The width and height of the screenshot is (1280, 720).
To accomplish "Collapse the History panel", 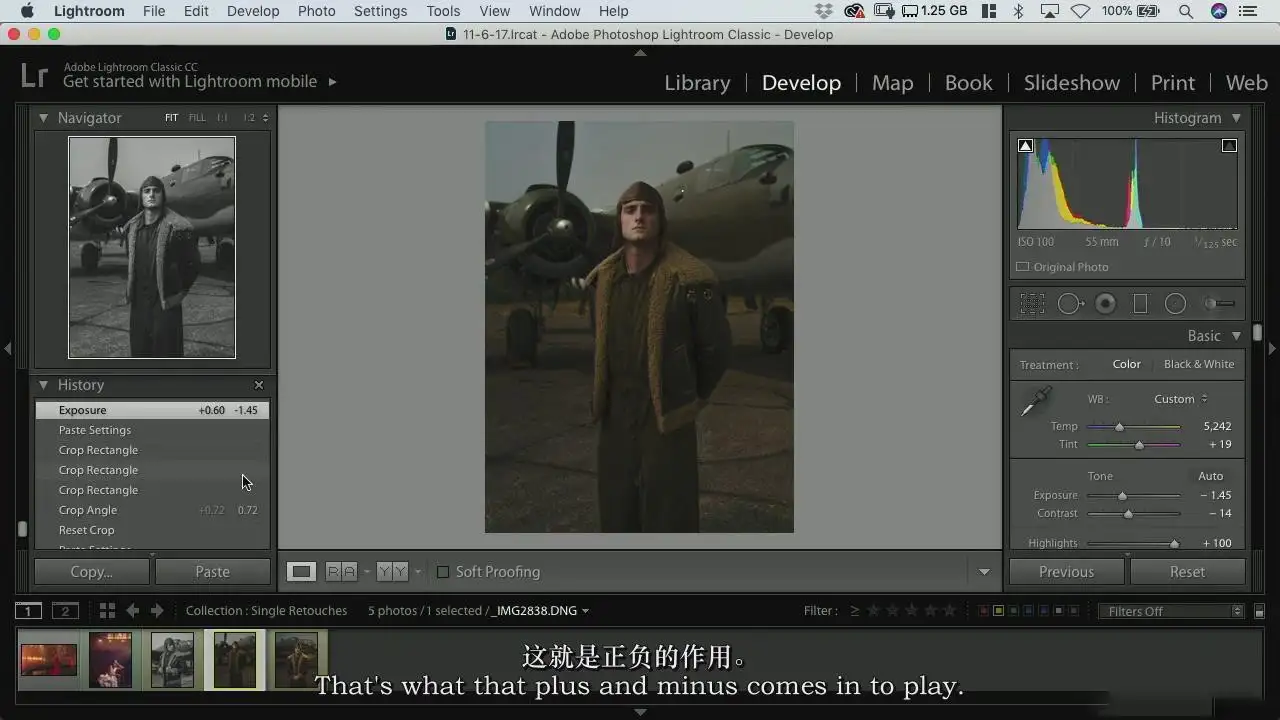I will (x=43, y=385).
